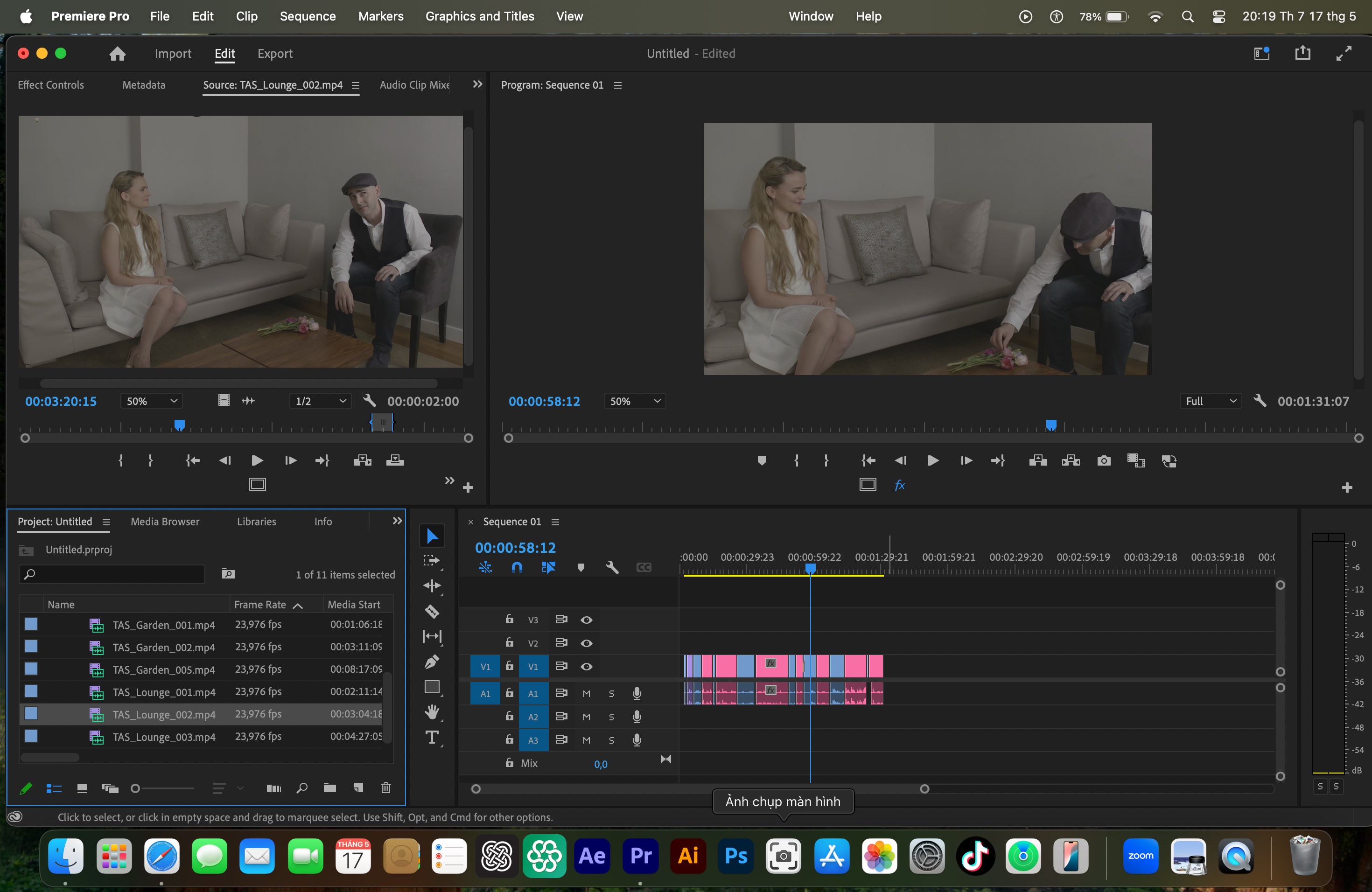Go to the Export workspace
The height and width of the screenshot is (892, 1372).
275,54
